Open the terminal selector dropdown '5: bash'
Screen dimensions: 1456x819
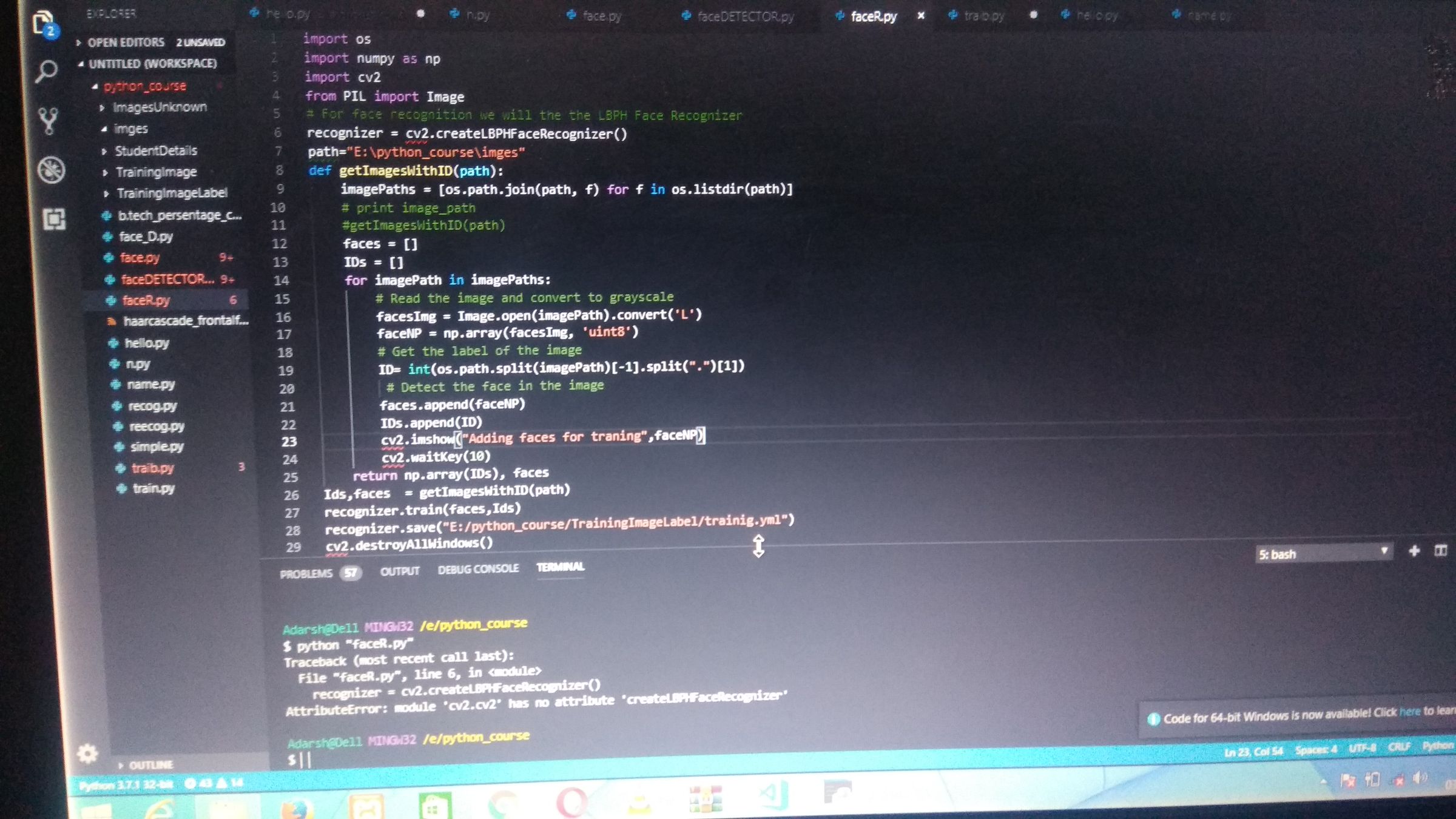point(1323,553)
